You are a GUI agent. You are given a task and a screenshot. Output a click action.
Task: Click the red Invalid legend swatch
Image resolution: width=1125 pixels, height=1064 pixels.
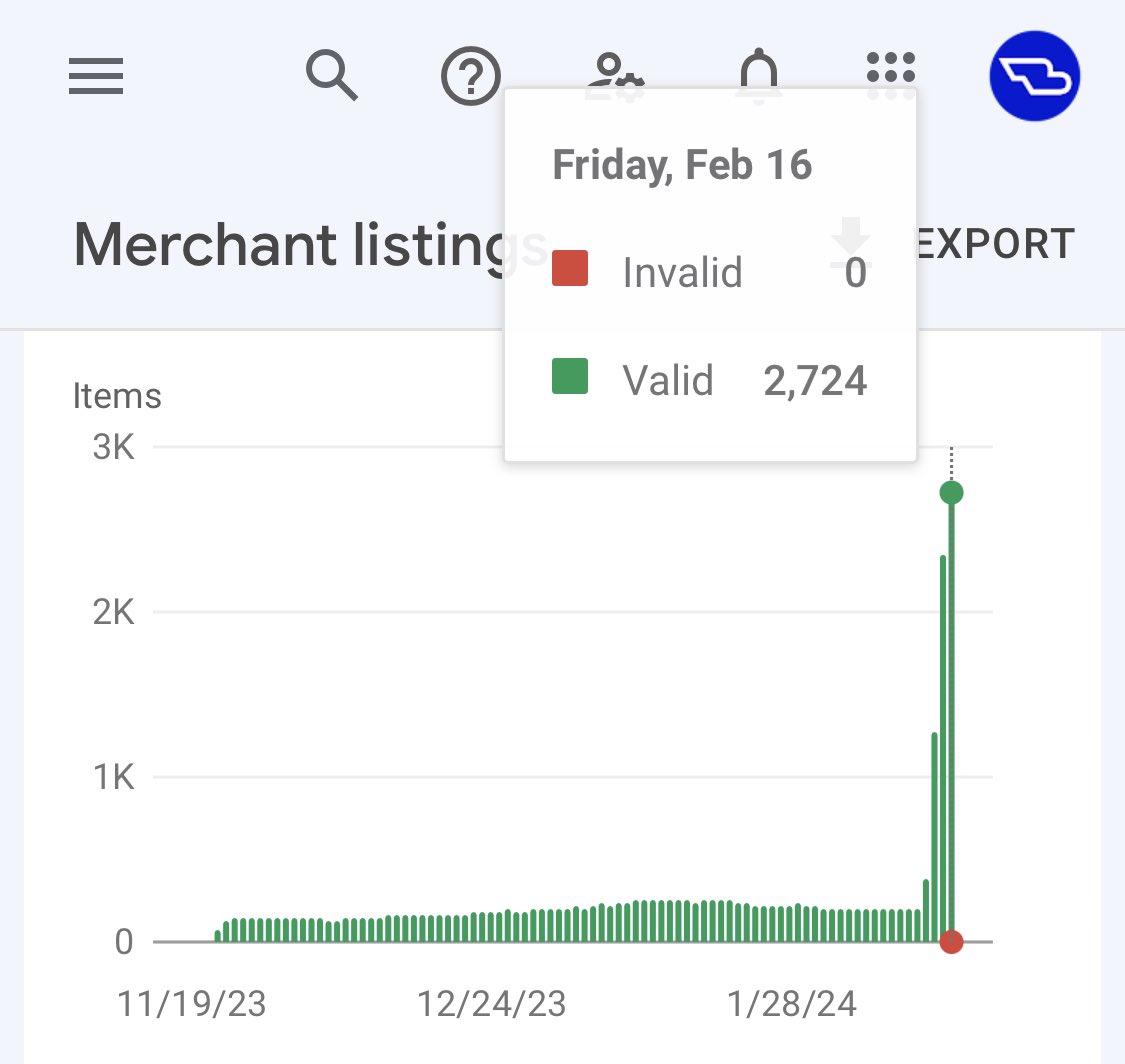pos(570,268)
